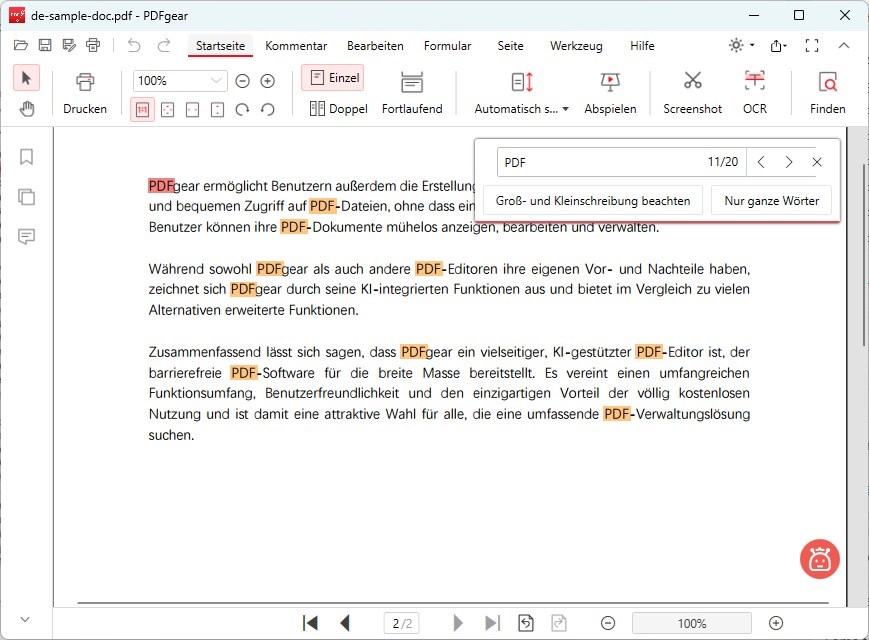Collapse the ribbon with the chevron
Viewport: 869px width, 640px height.
844,45
